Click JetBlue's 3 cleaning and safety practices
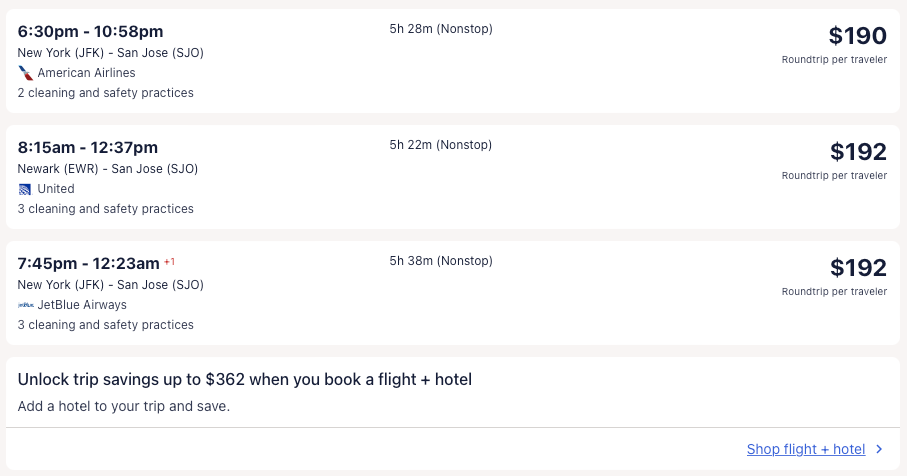Viewport: 907px width, 476px height. pyautogui.click(x=106, y=325)
